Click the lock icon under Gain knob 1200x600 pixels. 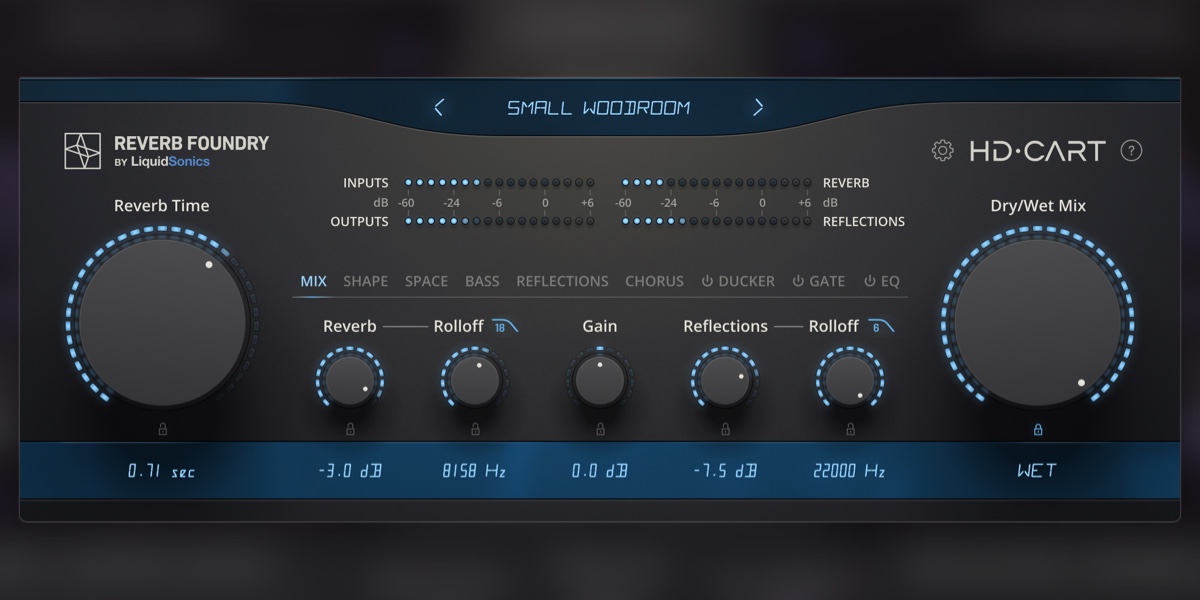[600, 430]
